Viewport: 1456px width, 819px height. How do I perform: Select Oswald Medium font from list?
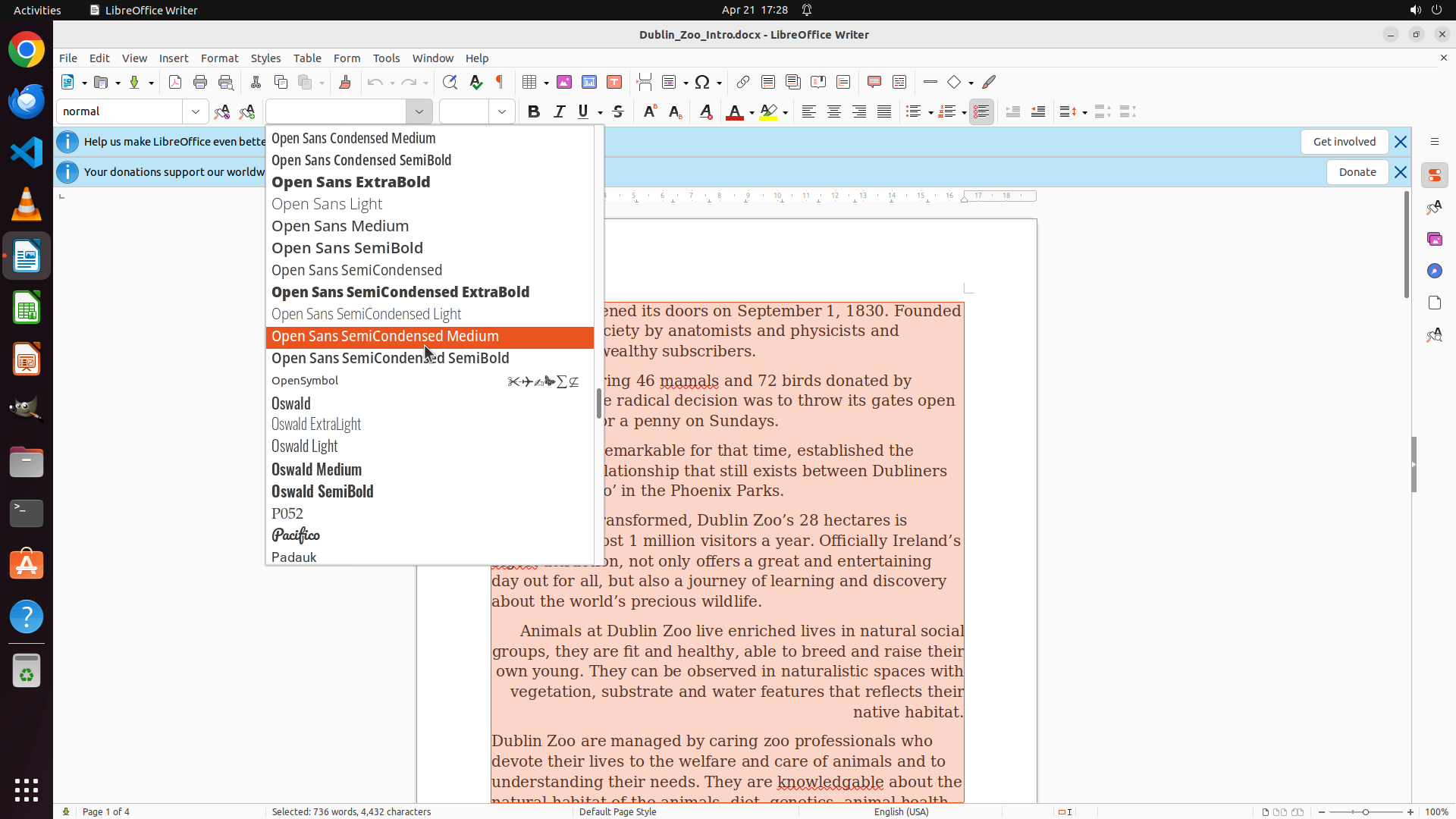point(317,469)
